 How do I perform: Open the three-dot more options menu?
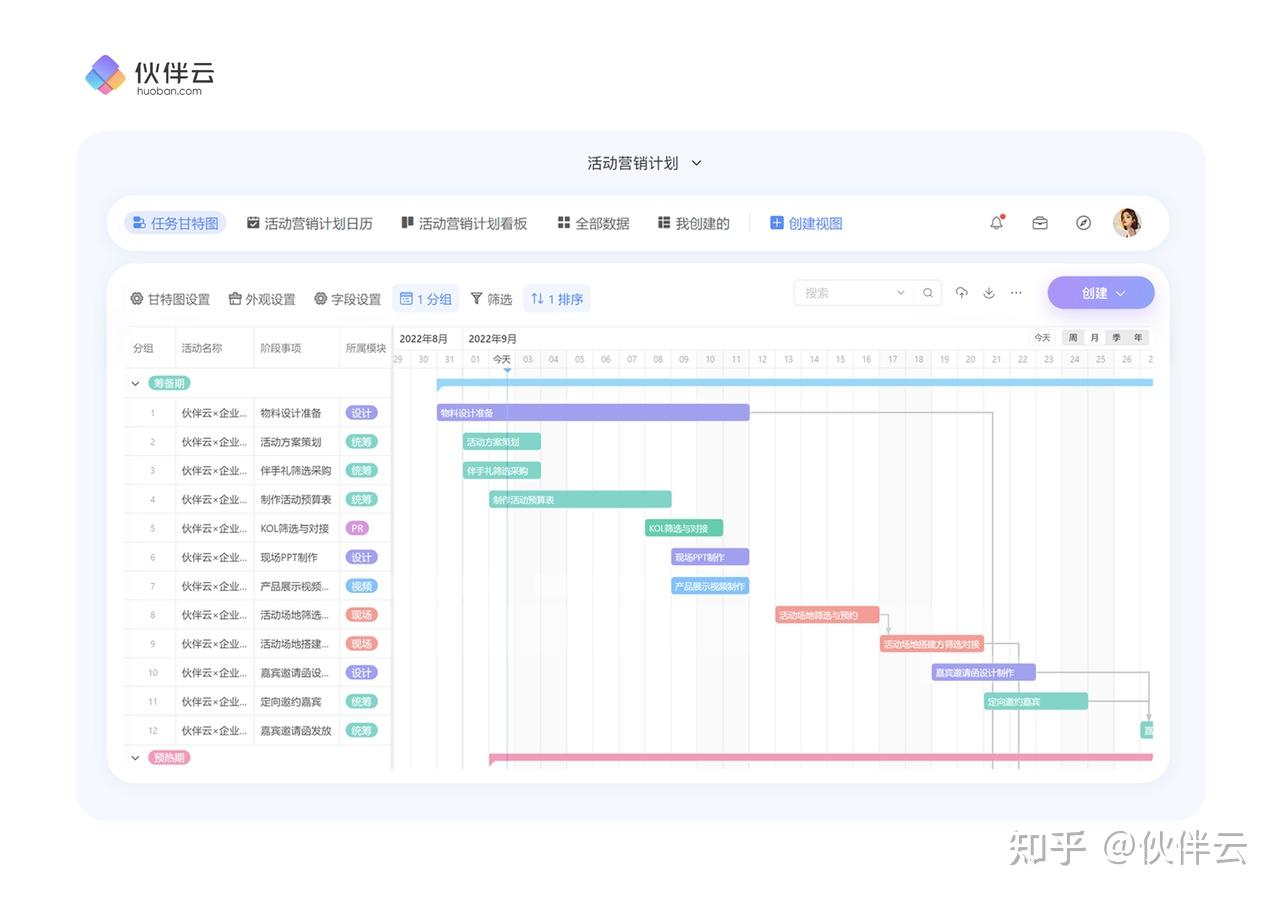1016,293
